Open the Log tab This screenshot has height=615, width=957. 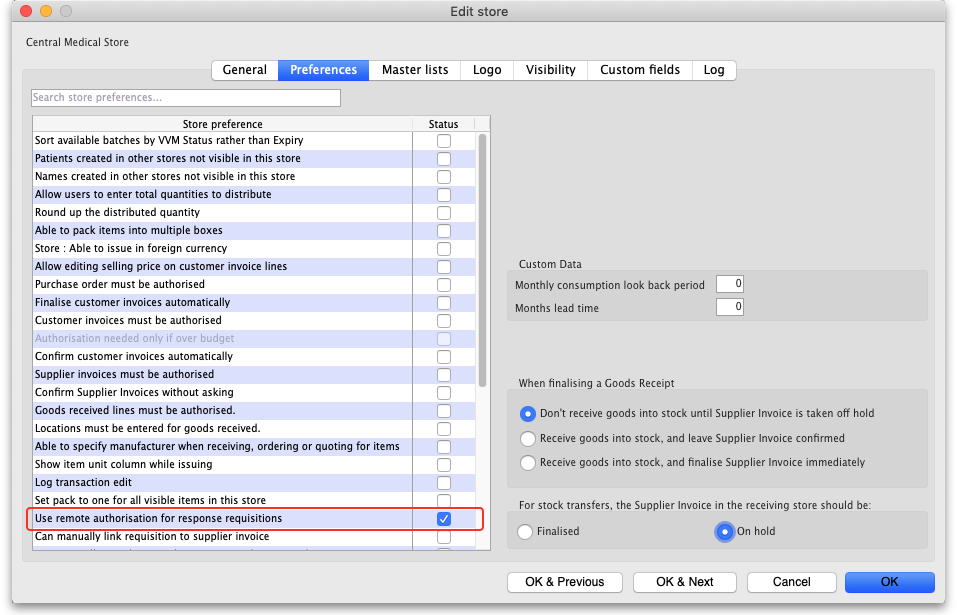714,70
